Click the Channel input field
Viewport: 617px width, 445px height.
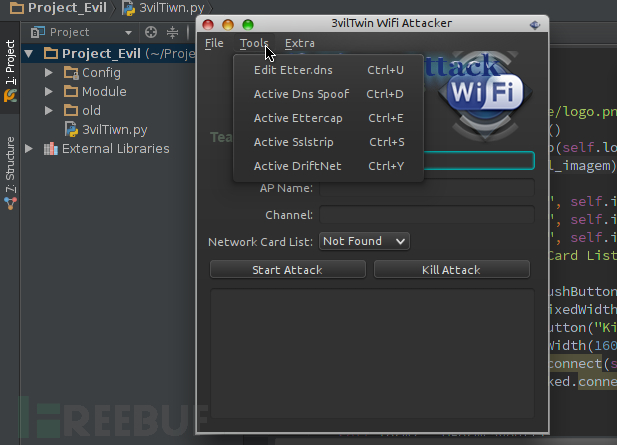point(427,215)
